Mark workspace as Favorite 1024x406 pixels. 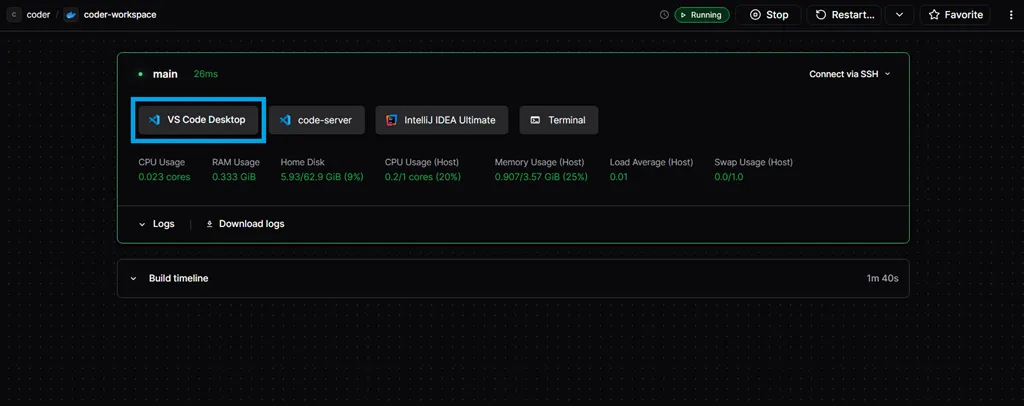(955, 14)
